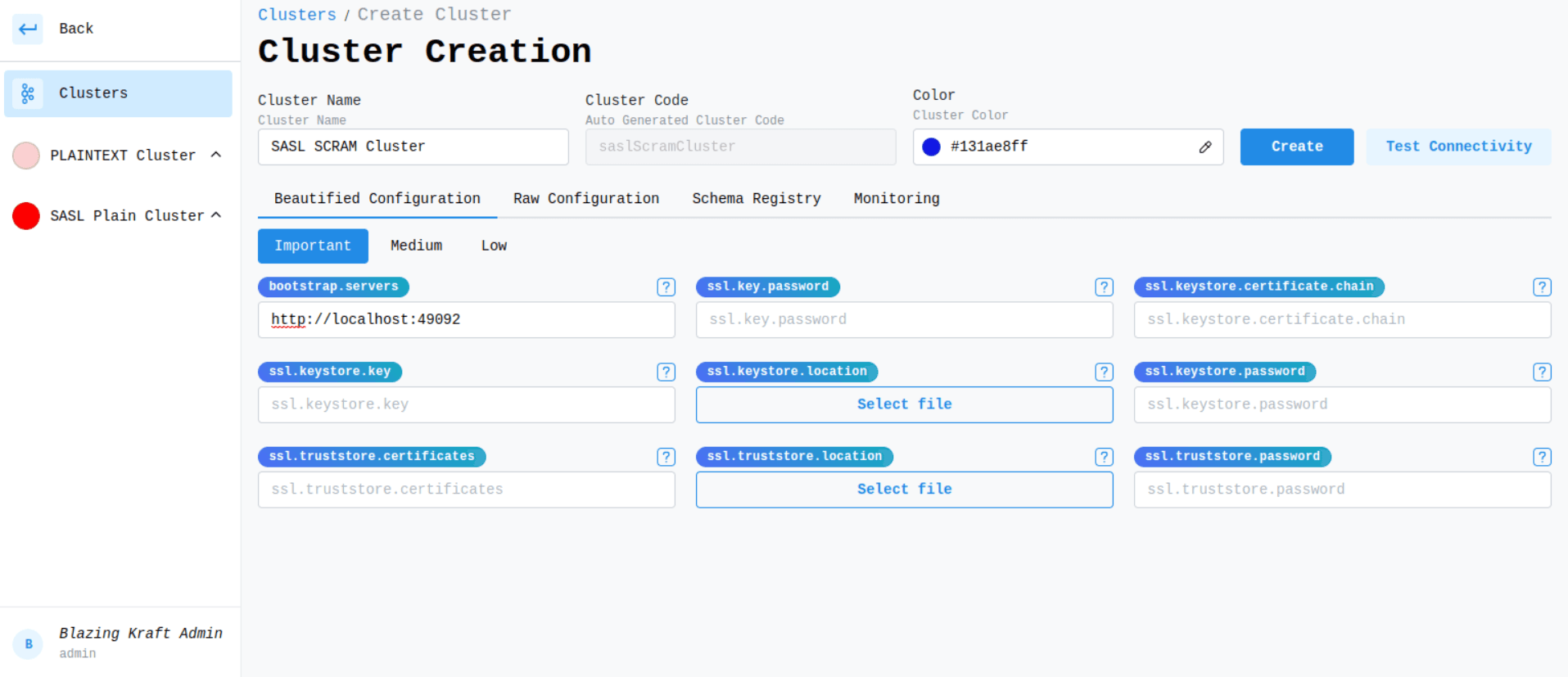
Task: Collapse the SASL Plain Cluster chevron
Action: [x=216, y=215]
